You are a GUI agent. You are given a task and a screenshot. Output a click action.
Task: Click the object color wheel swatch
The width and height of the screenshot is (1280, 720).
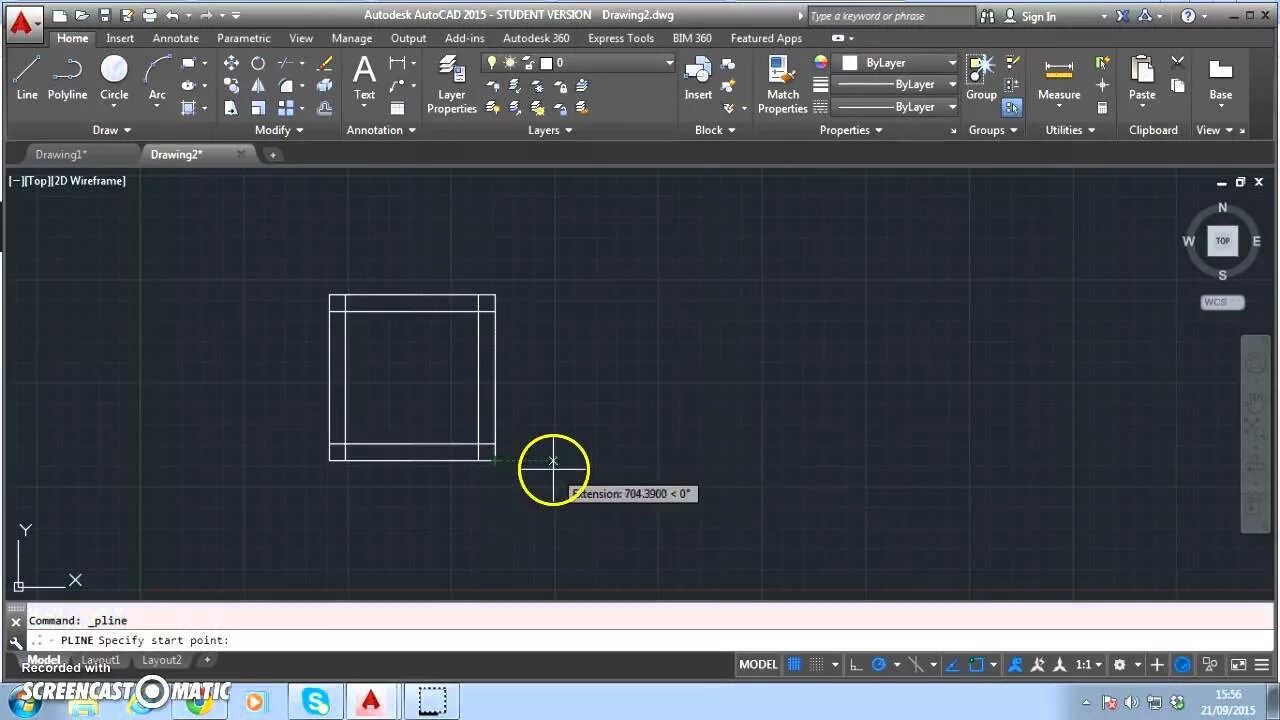coord(820,63)
